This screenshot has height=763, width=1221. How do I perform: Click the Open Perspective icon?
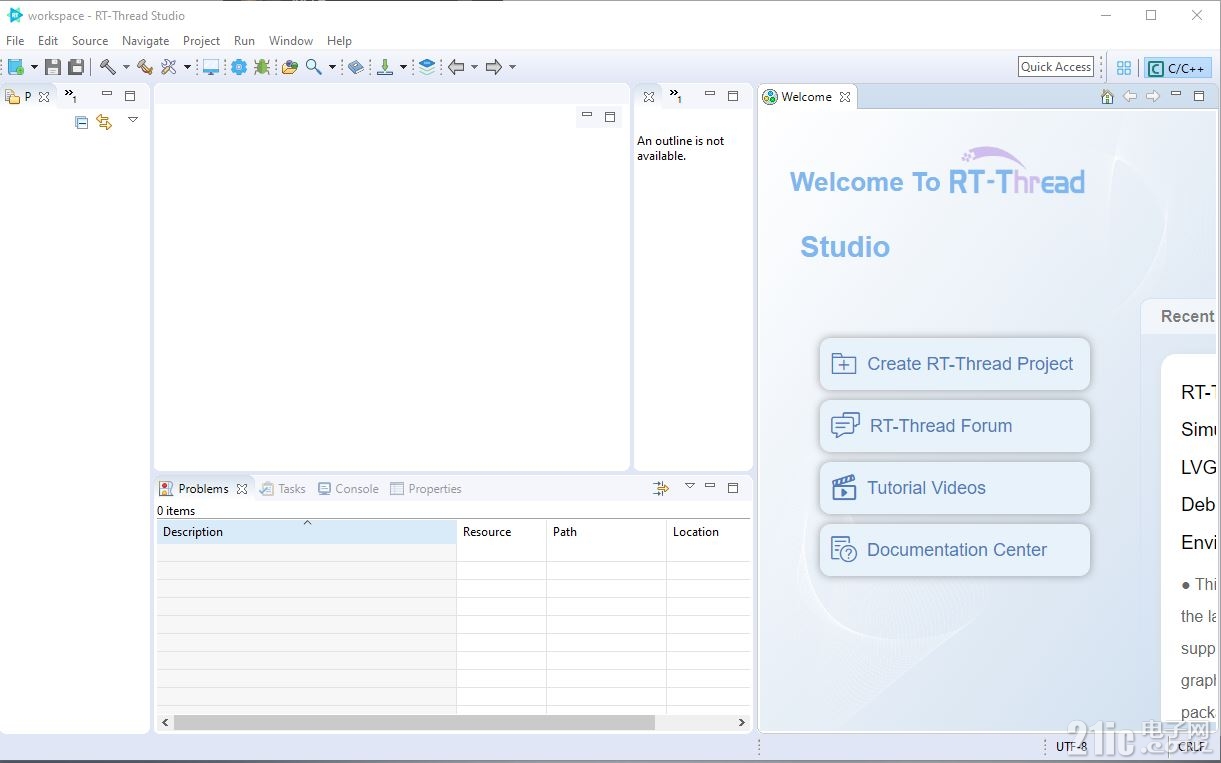(x=1124, y=68)
